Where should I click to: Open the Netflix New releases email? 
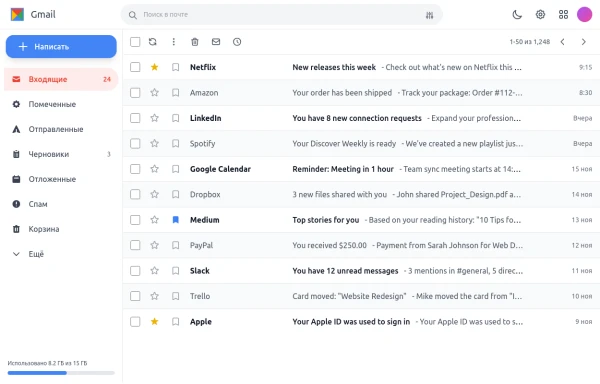(x=361, y=67)
